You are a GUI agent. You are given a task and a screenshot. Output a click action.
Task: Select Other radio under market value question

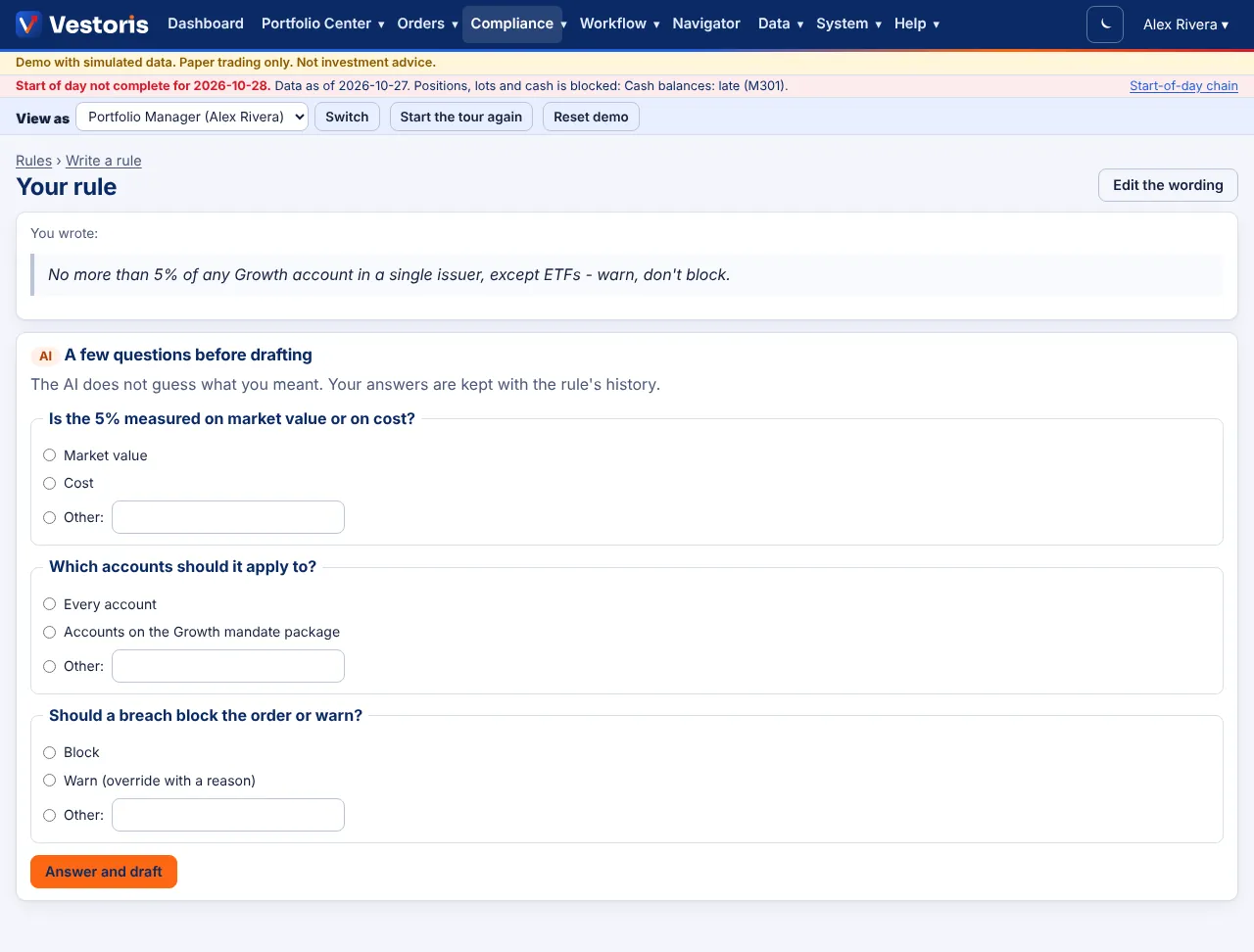(49, 517)
